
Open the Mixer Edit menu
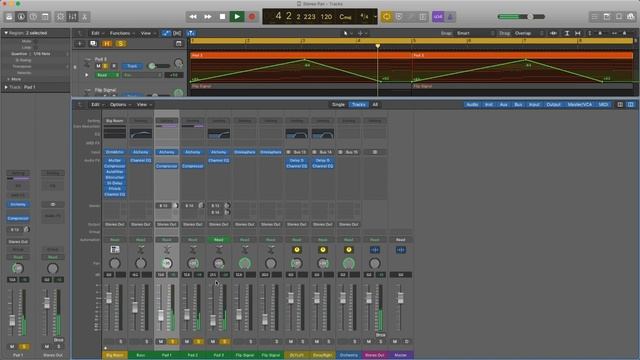[97, 104]
